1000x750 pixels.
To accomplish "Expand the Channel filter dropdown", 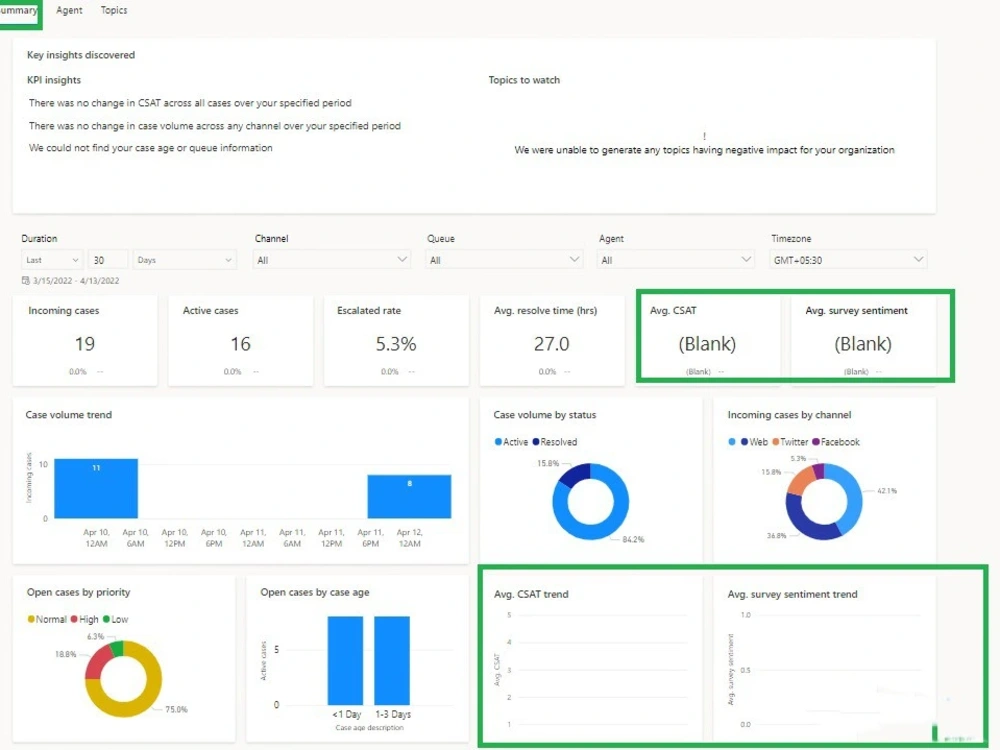I will coord(332,260).
